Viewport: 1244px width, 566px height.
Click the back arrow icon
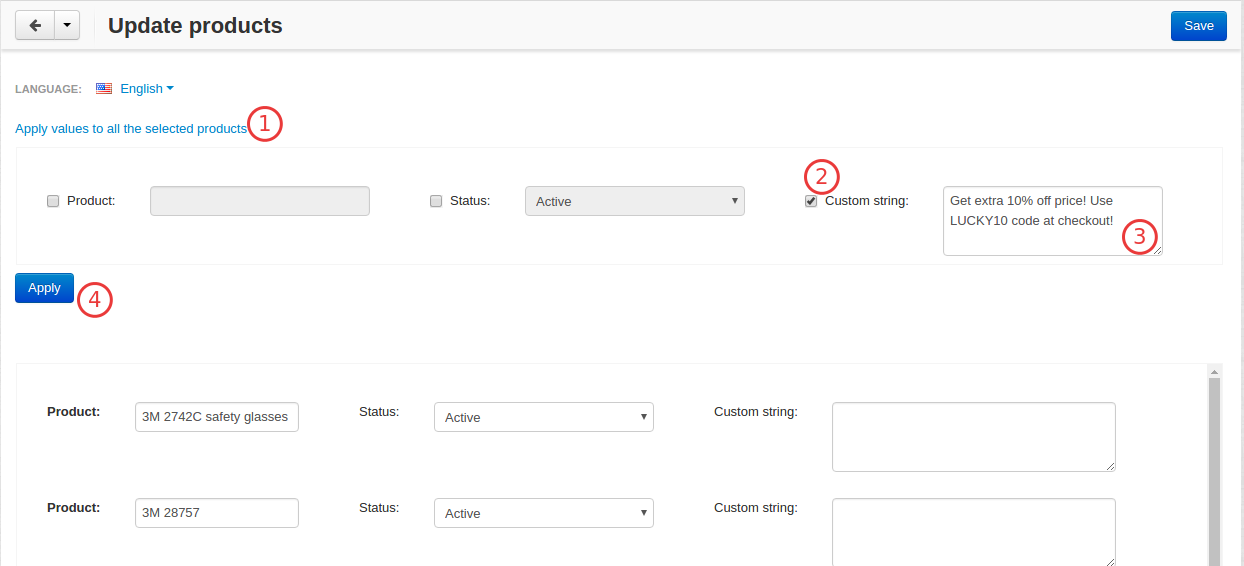34,26
